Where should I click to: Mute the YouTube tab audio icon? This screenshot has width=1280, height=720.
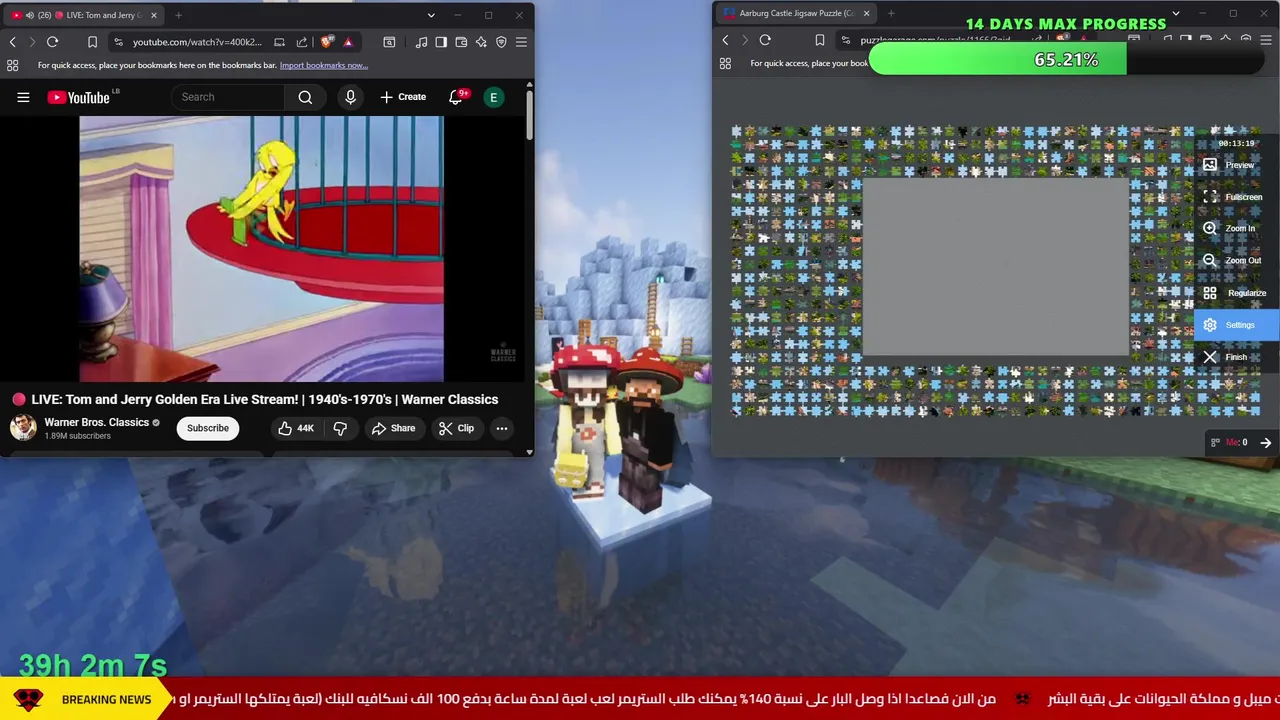click(x=30, y=15)
